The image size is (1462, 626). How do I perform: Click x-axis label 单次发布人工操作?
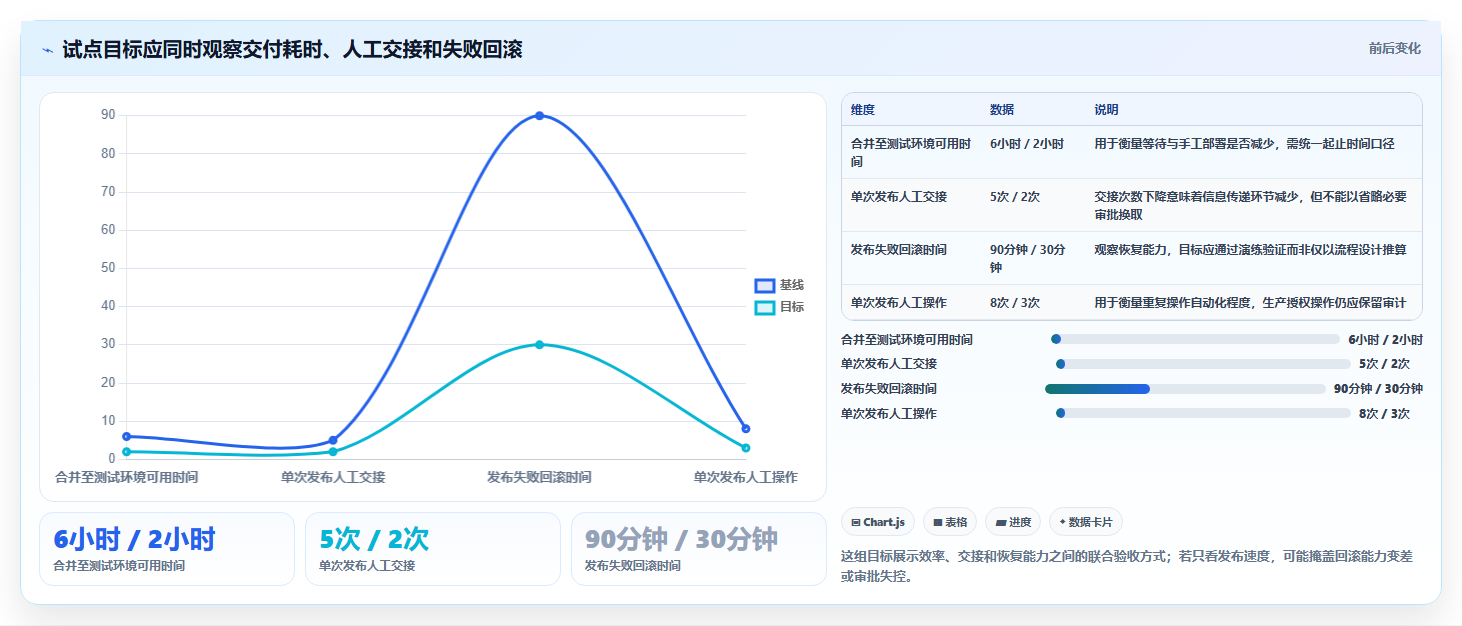tap(746, 478)
